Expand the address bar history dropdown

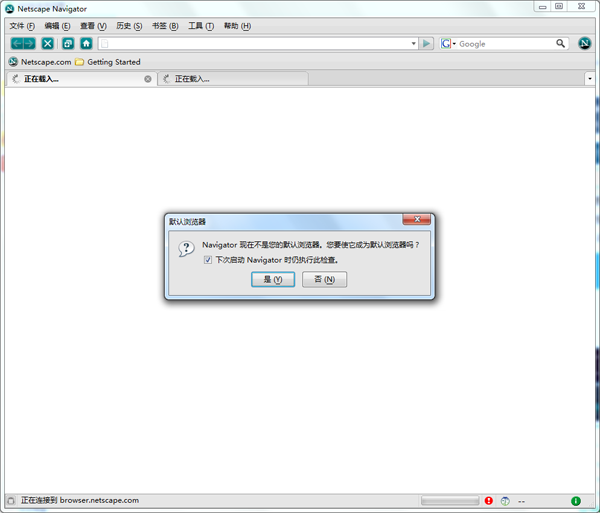(413, 44)
